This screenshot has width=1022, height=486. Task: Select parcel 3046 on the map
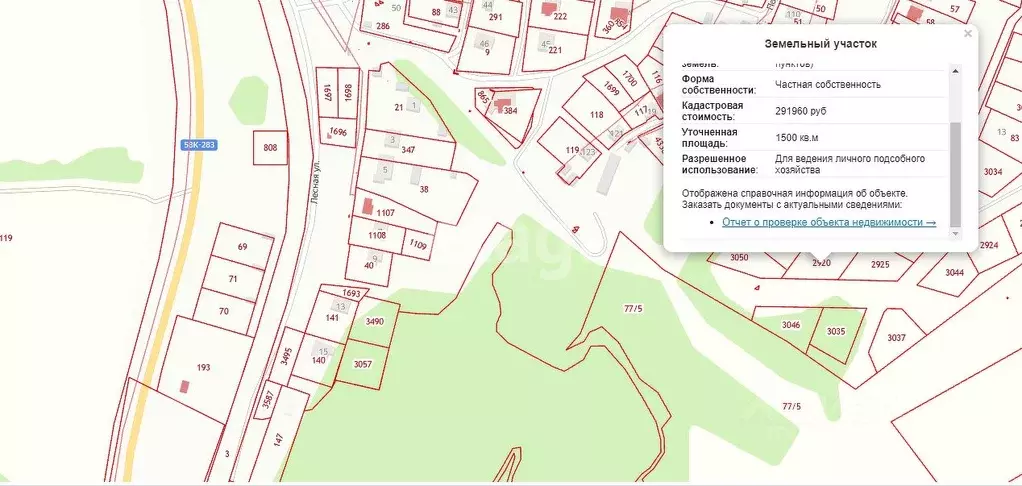click(x=790, y=327)
